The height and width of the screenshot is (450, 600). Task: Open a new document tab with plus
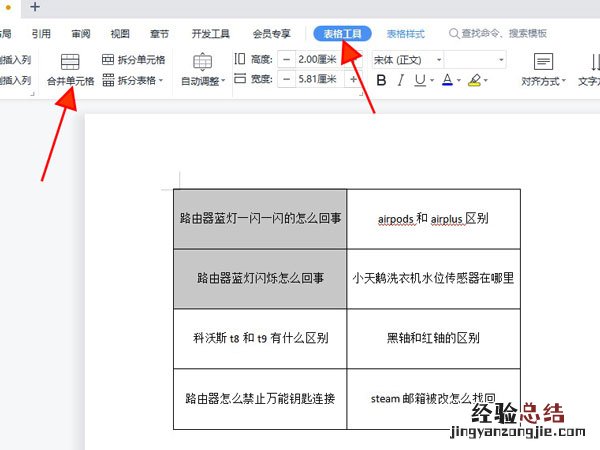(35, 7)
